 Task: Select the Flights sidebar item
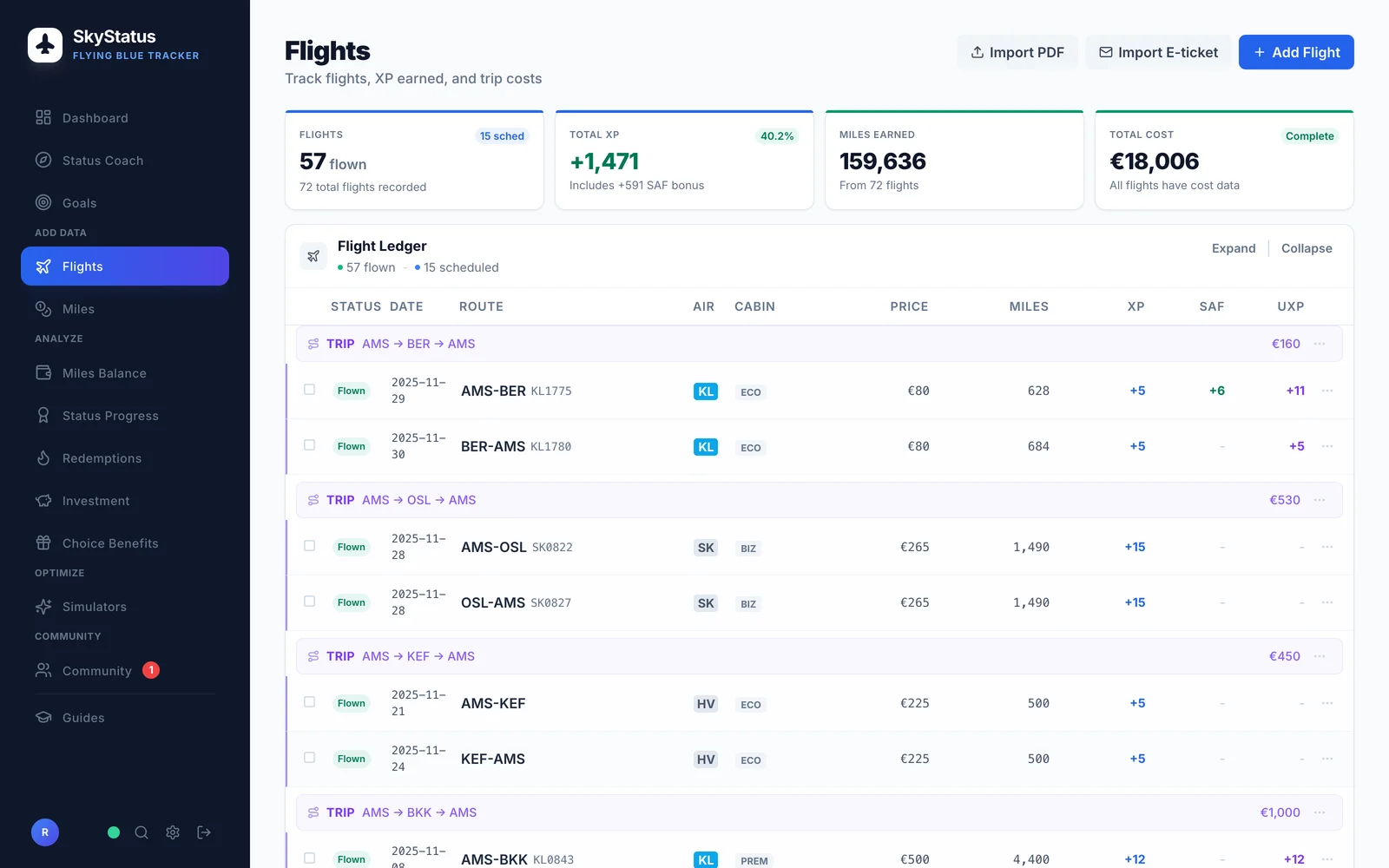tap(125, 266)
